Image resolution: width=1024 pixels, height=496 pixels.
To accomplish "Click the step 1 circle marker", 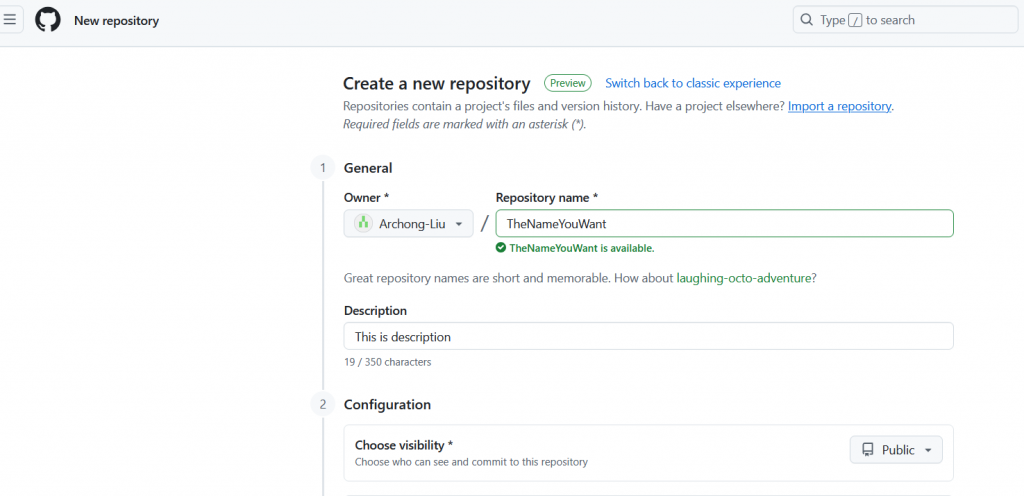I will coord(322,168).
